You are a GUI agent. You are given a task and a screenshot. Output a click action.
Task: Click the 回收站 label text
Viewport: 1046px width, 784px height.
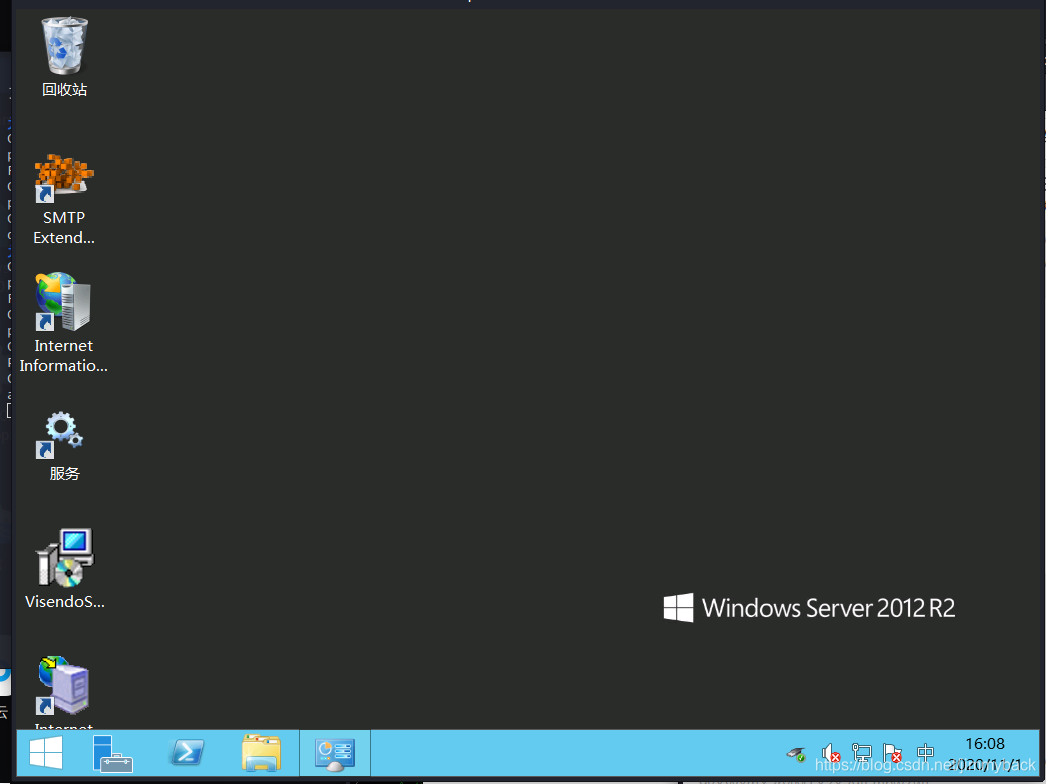[64, 89]
